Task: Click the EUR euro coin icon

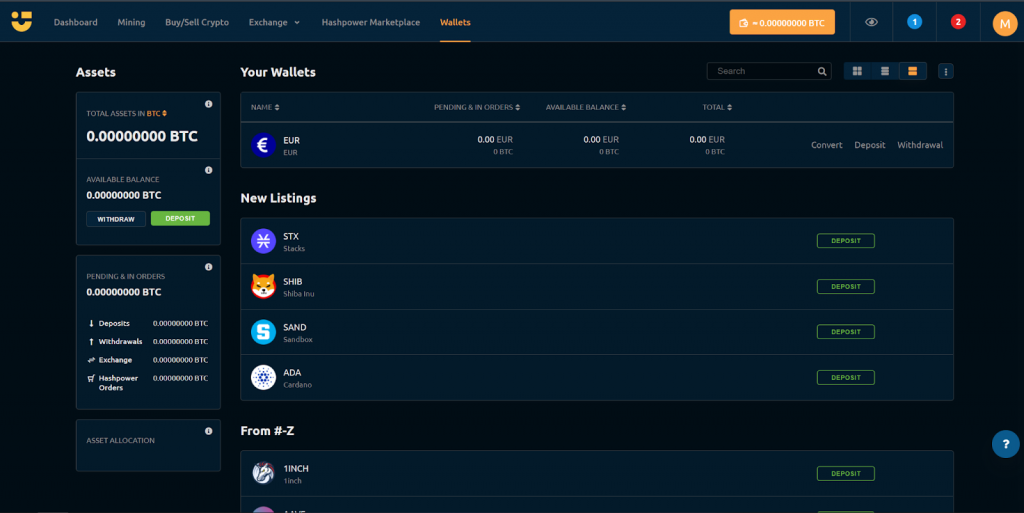Action: [263, 145]
